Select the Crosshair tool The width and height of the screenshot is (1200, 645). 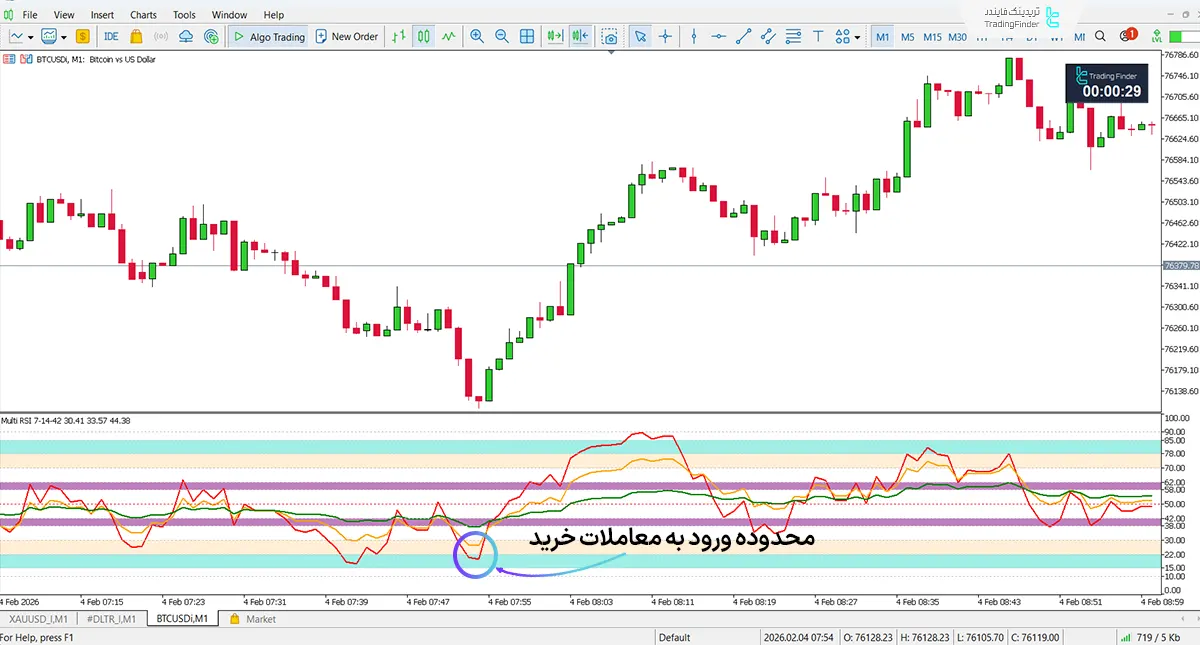(x=666, y=36)
